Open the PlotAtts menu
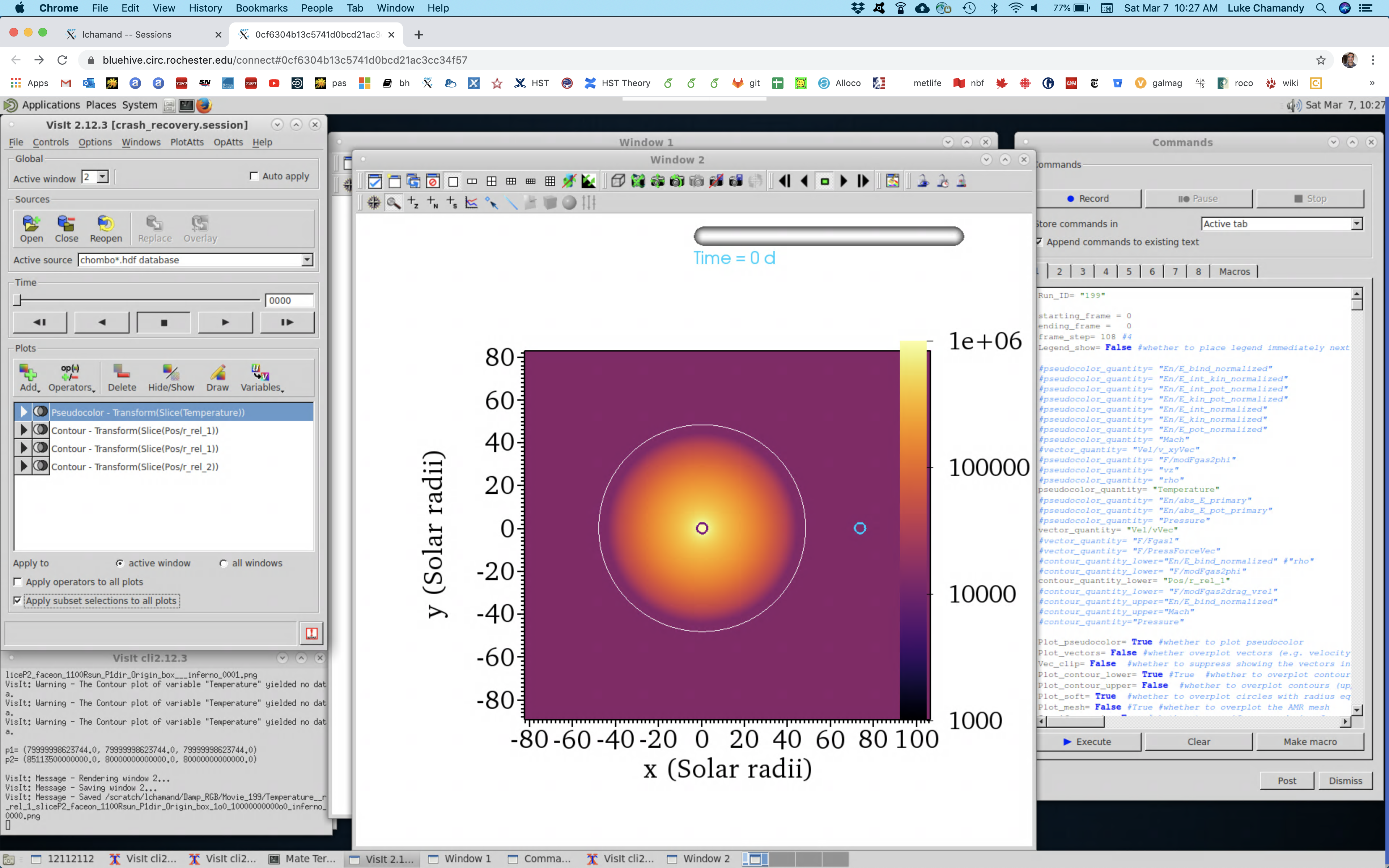 click(187, 142)
